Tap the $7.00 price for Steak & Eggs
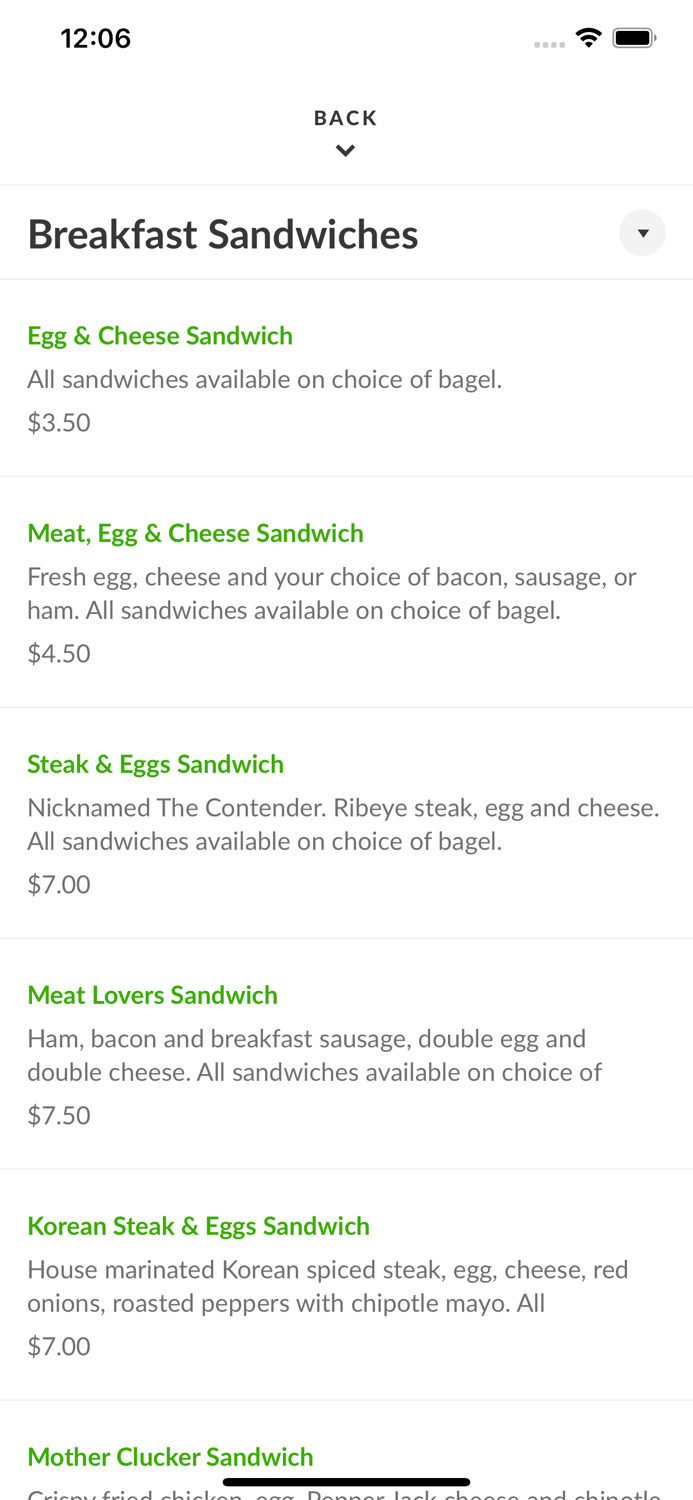 59,884
